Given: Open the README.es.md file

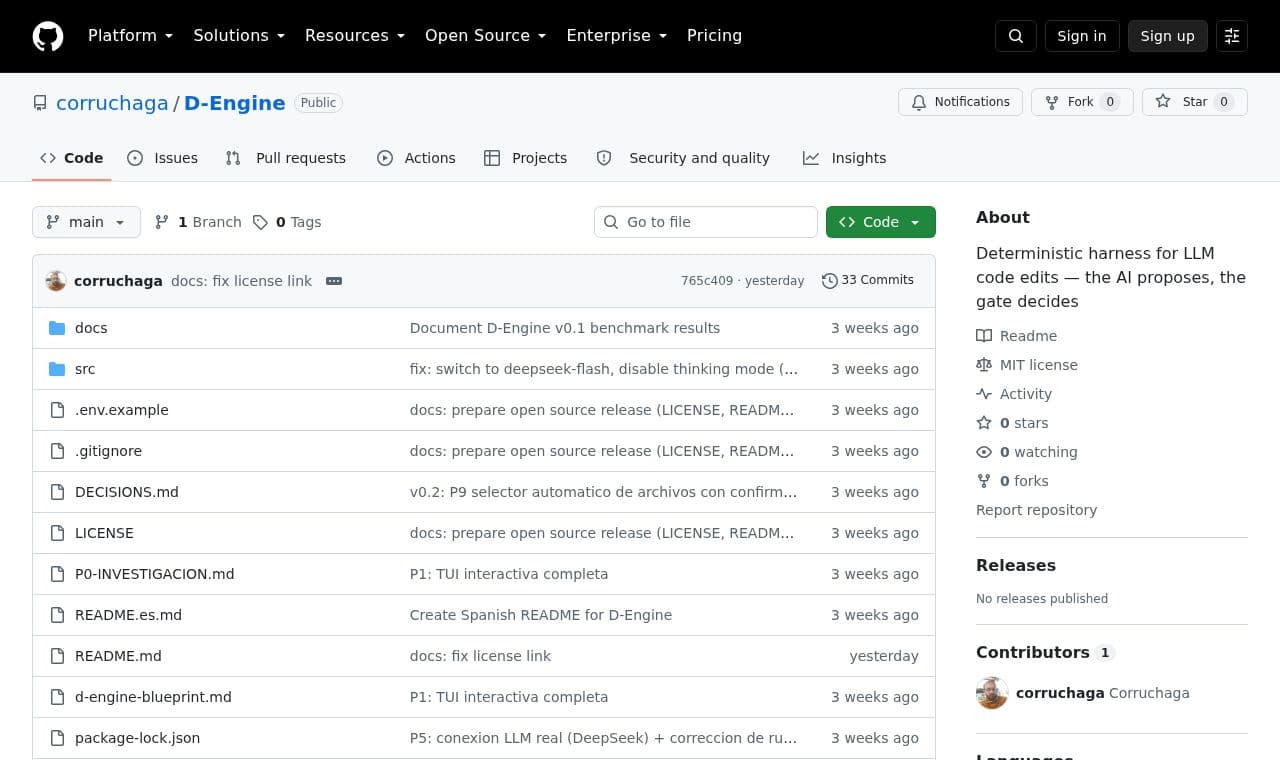Looking at the screenshot, I should pos(128,615).
